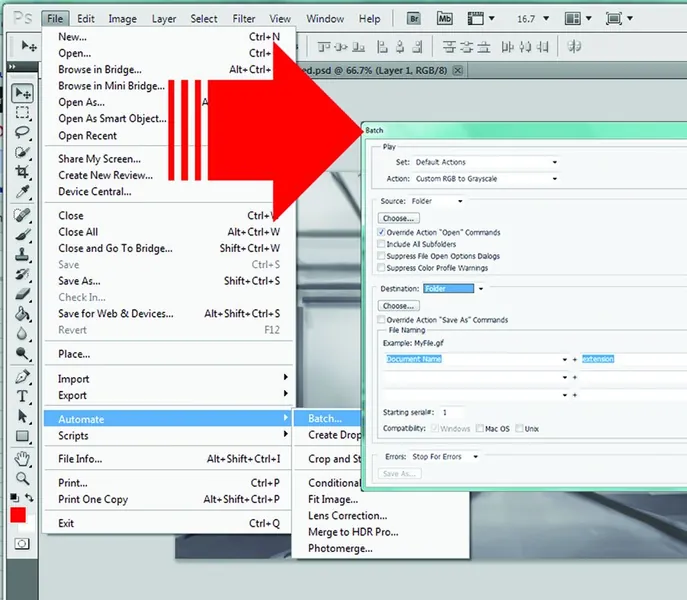Expand the Import submenu

coord(169,379)
